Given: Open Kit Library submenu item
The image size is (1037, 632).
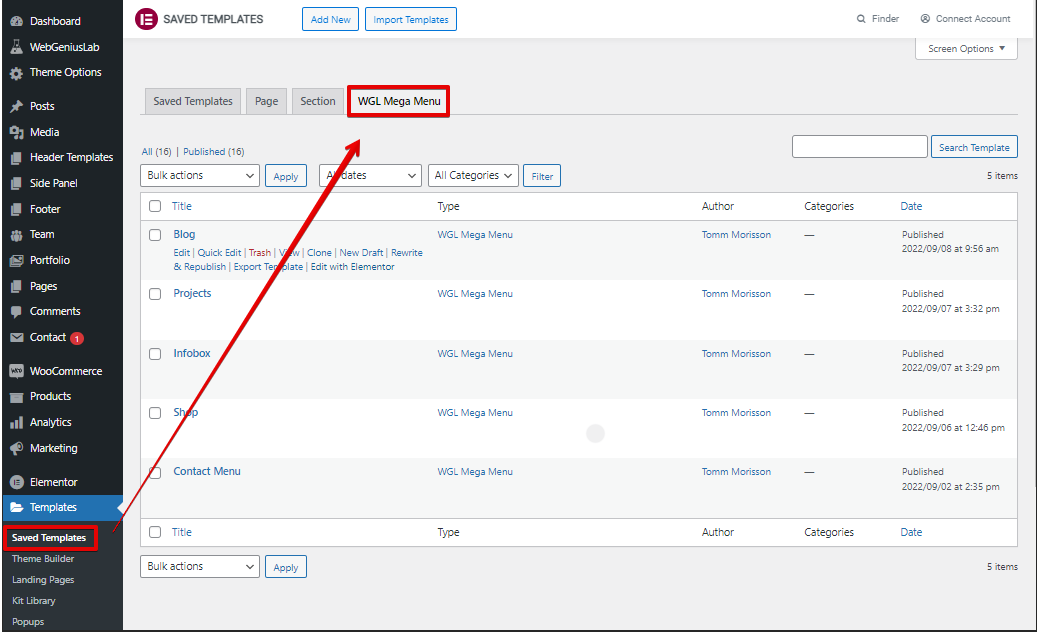Looking at the screenshot, I should tap(34, 601).
